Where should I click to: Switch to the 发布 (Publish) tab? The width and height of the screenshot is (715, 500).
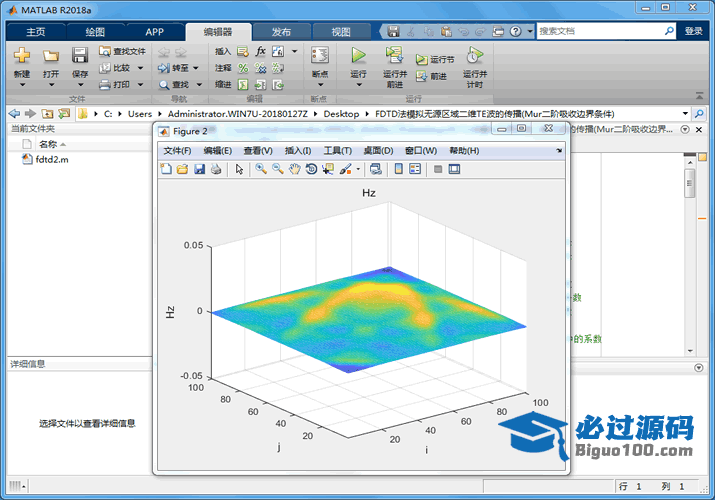click(x=281, y=31)
